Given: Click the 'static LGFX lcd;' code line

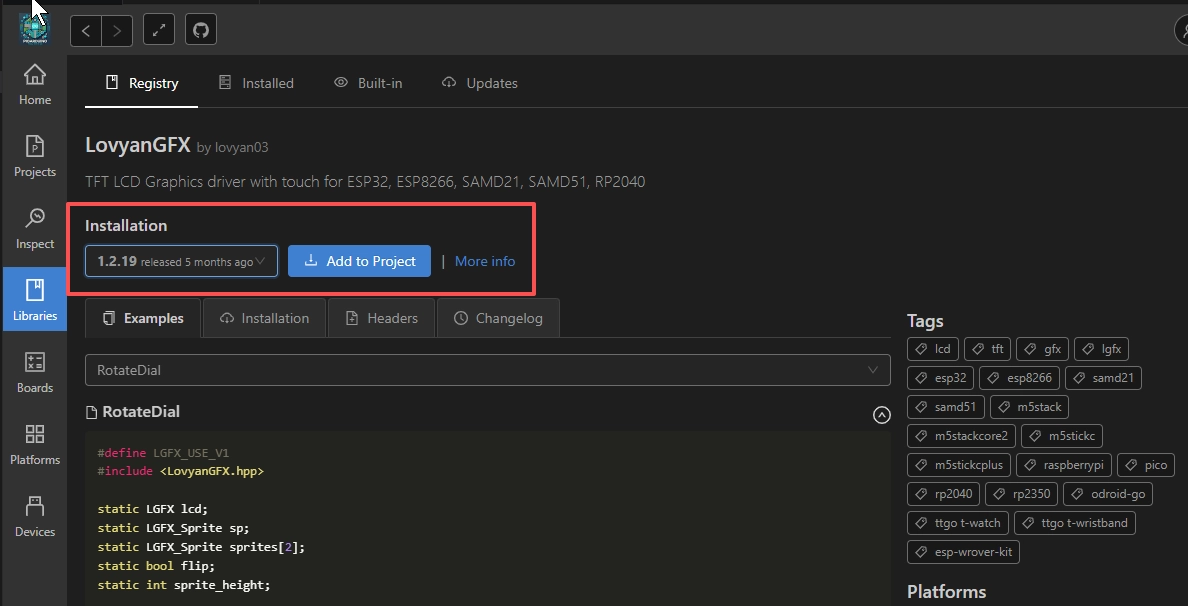Looking at the screenshot, I should [152, 509].
